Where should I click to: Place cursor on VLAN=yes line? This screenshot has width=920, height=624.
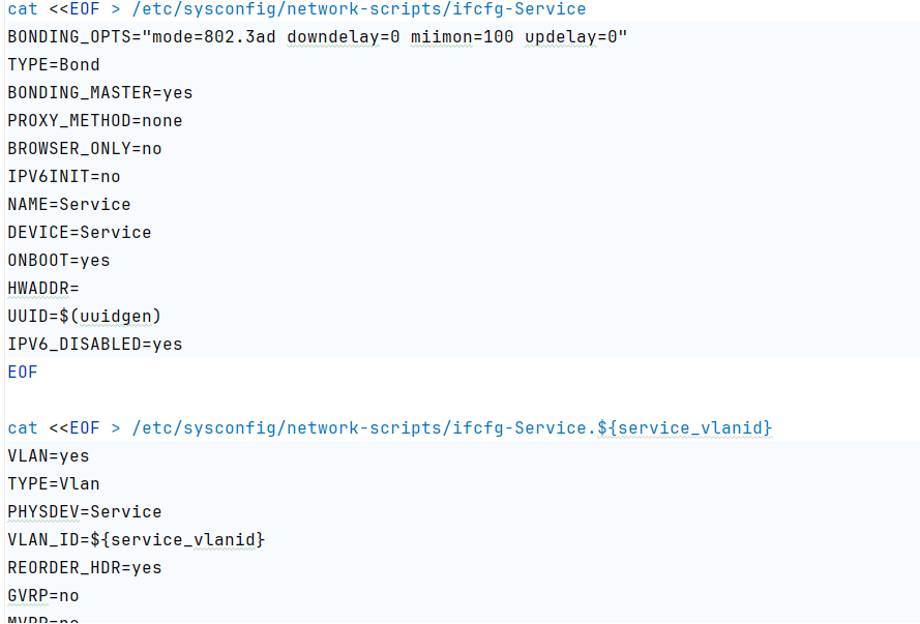[48, 456]
